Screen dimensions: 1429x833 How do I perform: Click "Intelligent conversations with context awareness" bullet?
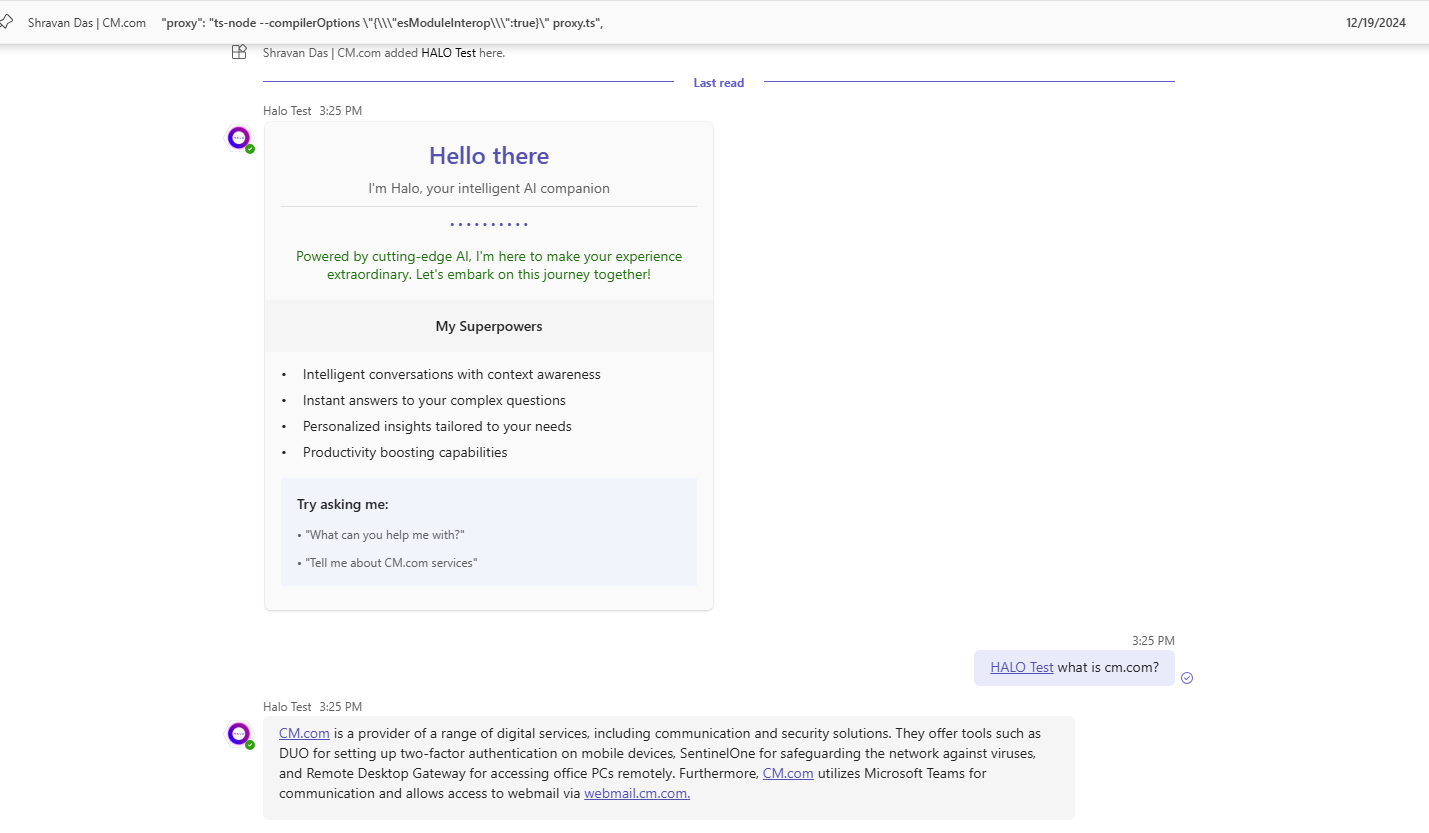452,374
